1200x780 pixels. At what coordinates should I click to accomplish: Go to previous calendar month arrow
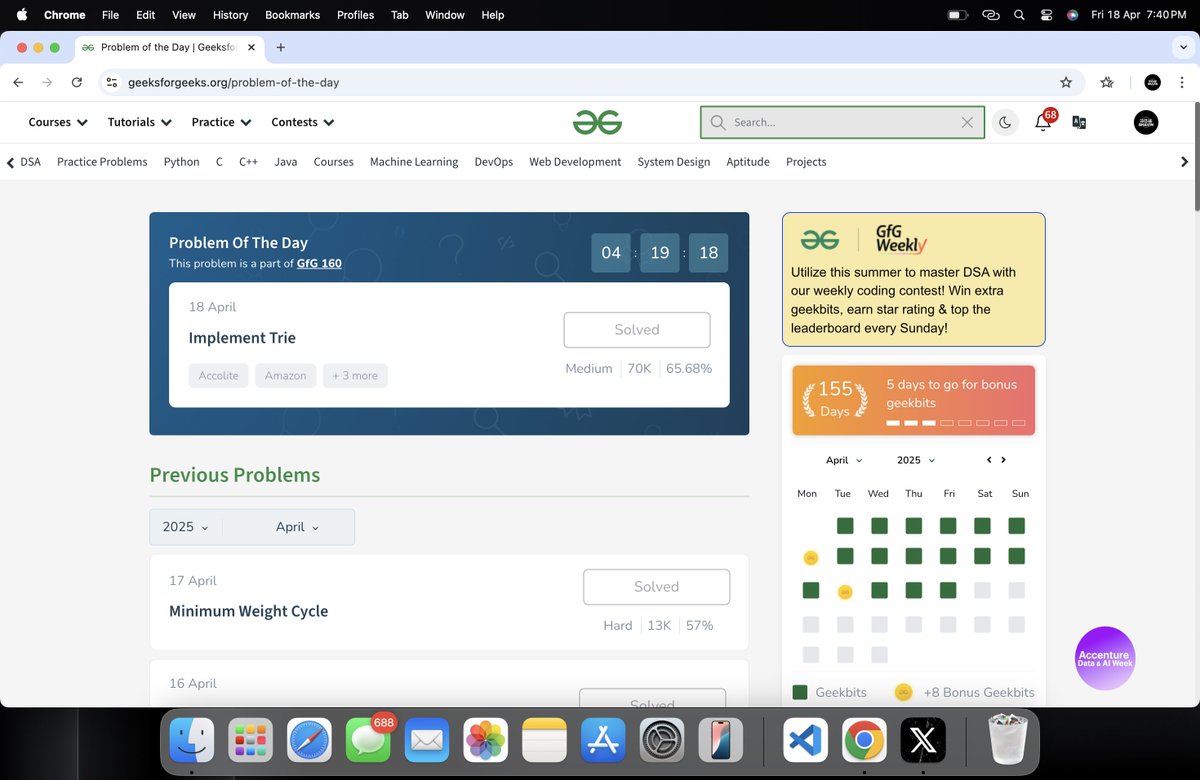(989, 460)
